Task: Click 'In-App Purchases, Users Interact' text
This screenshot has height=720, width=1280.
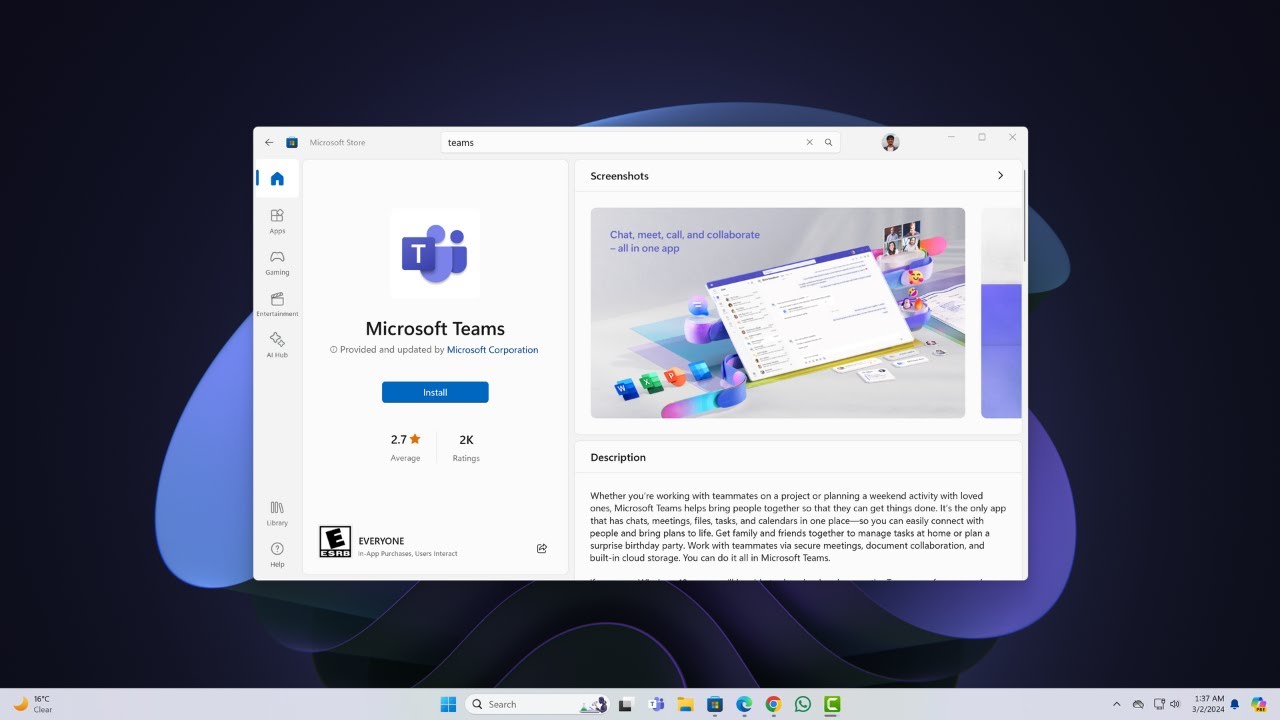Action: click(408, 554)
